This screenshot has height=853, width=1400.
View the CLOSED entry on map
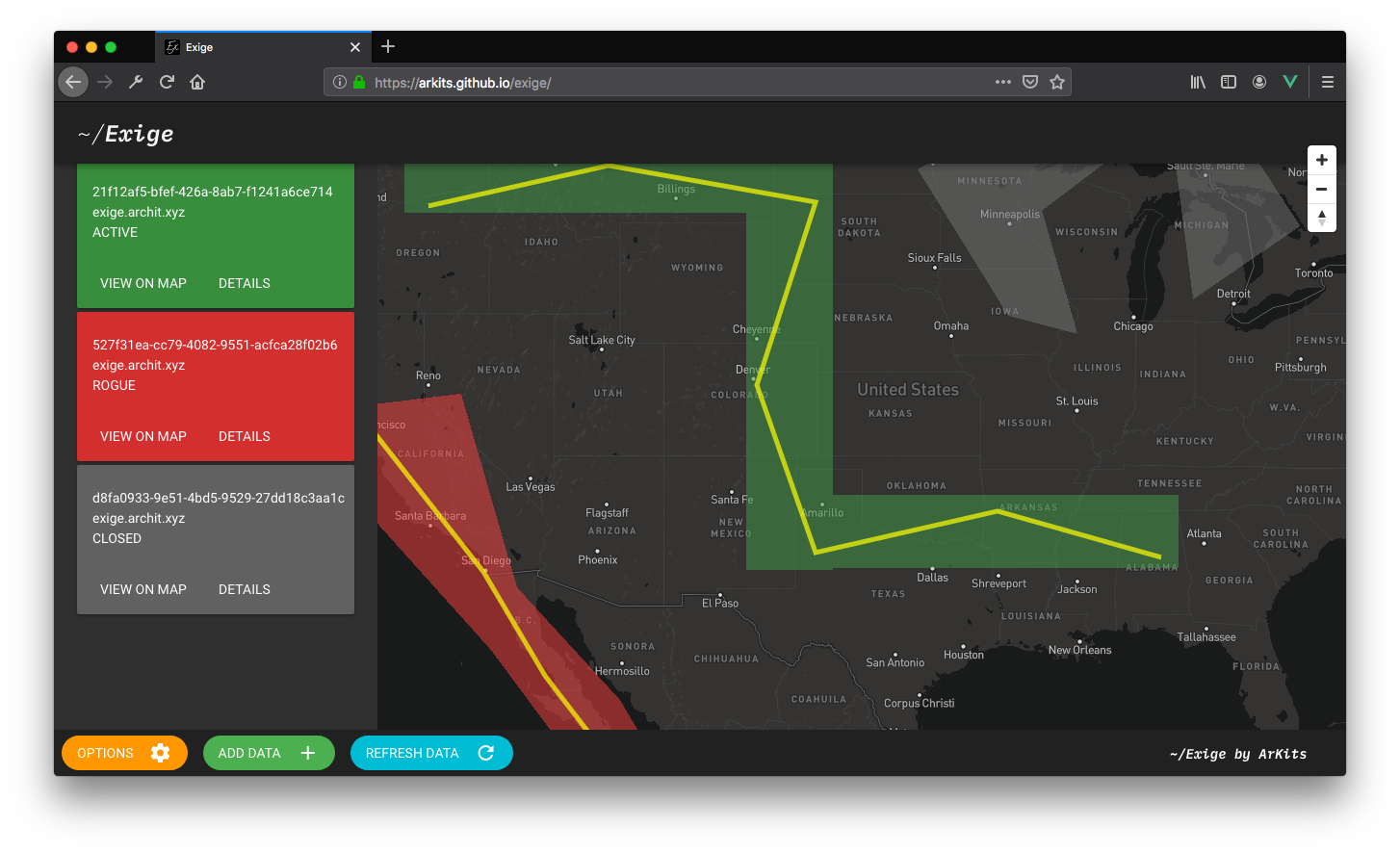[x=143, y=589]
